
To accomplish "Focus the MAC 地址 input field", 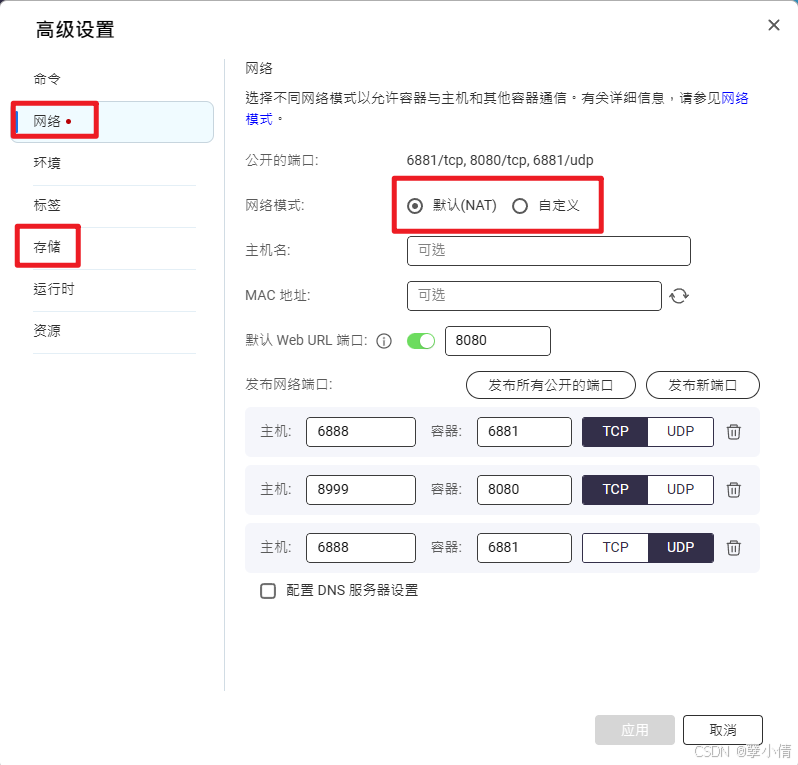I will 534,296.
